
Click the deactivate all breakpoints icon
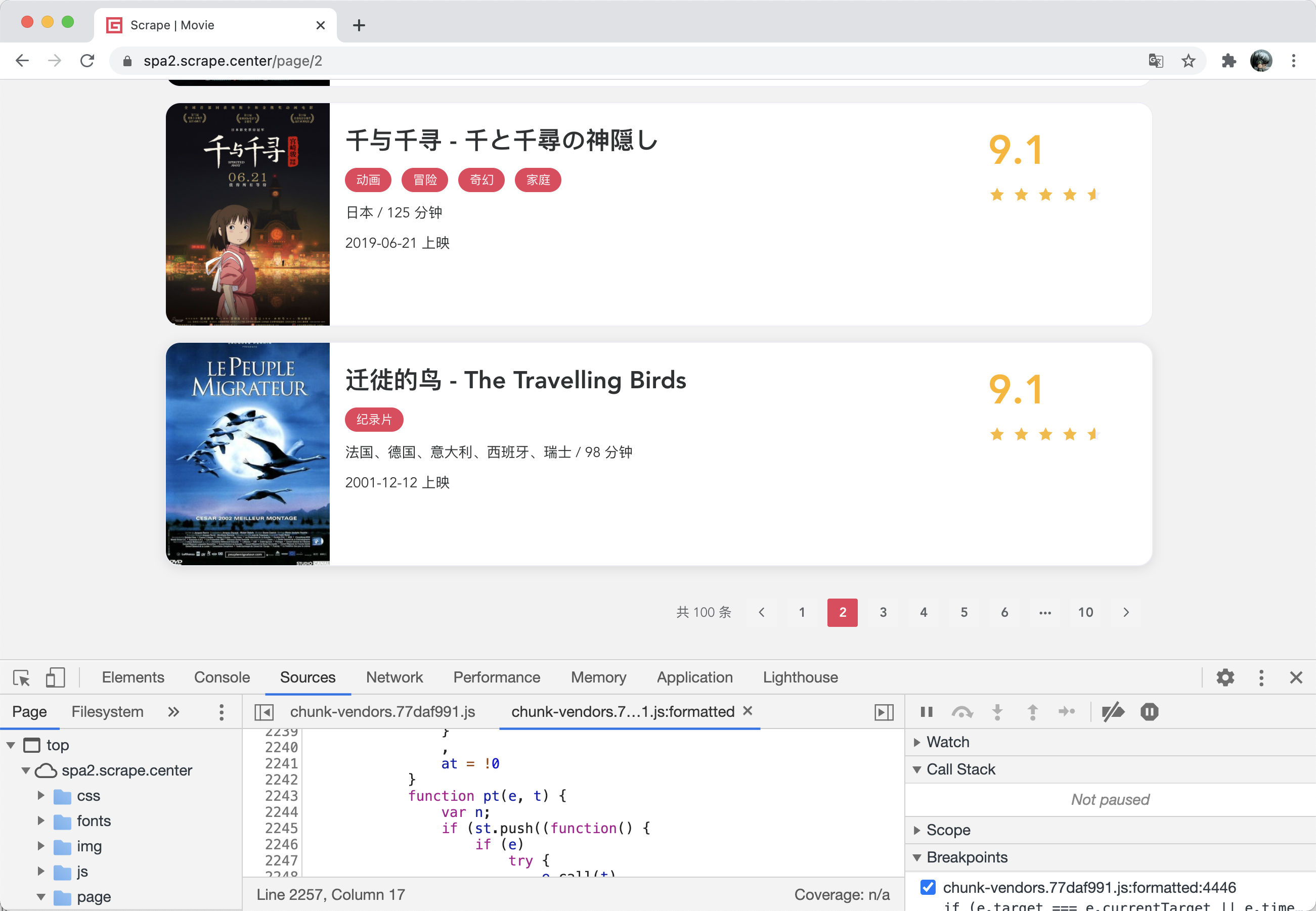(x=1114, y=713)
